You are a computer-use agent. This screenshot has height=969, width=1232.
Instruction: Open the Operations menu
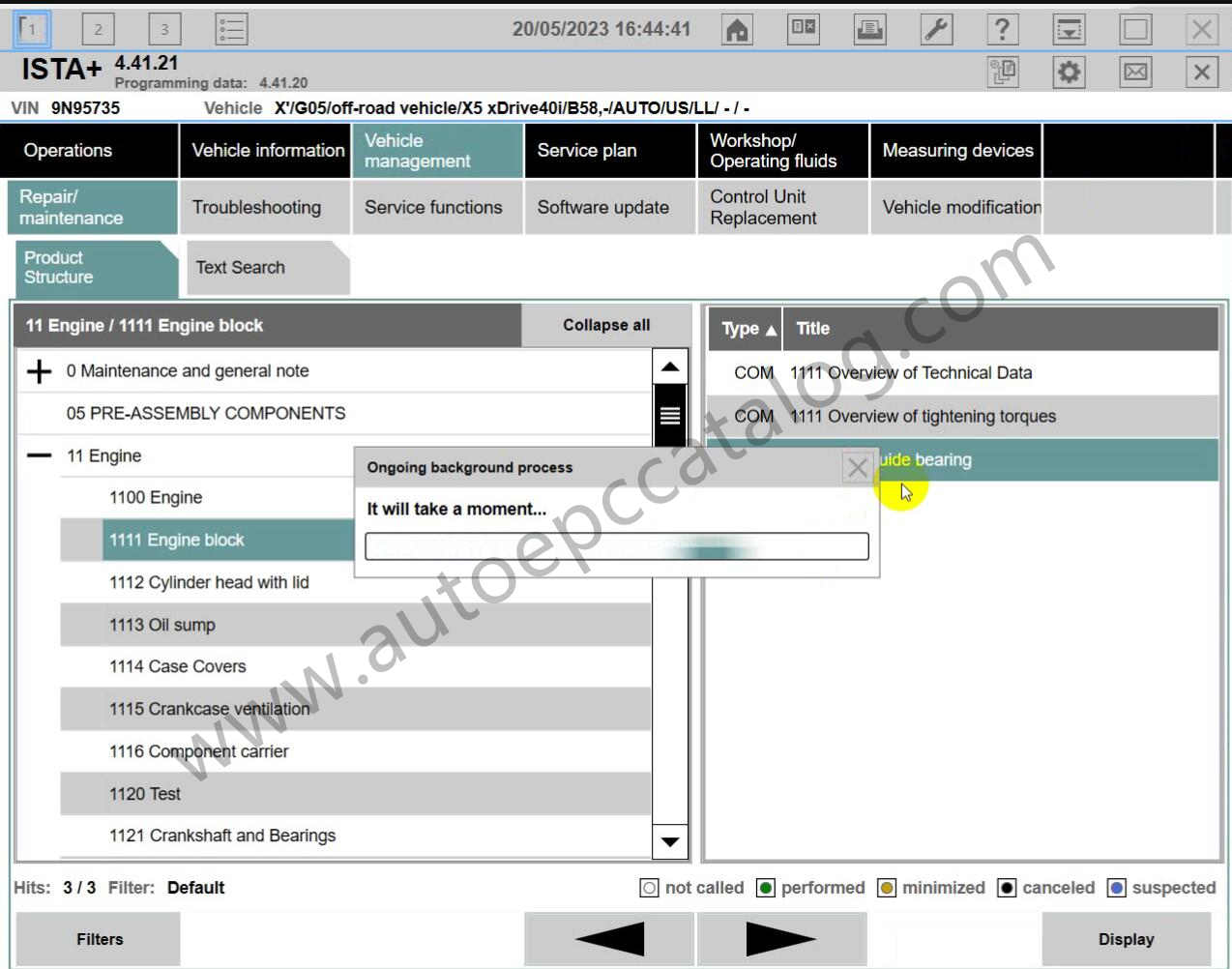point(89,151)
